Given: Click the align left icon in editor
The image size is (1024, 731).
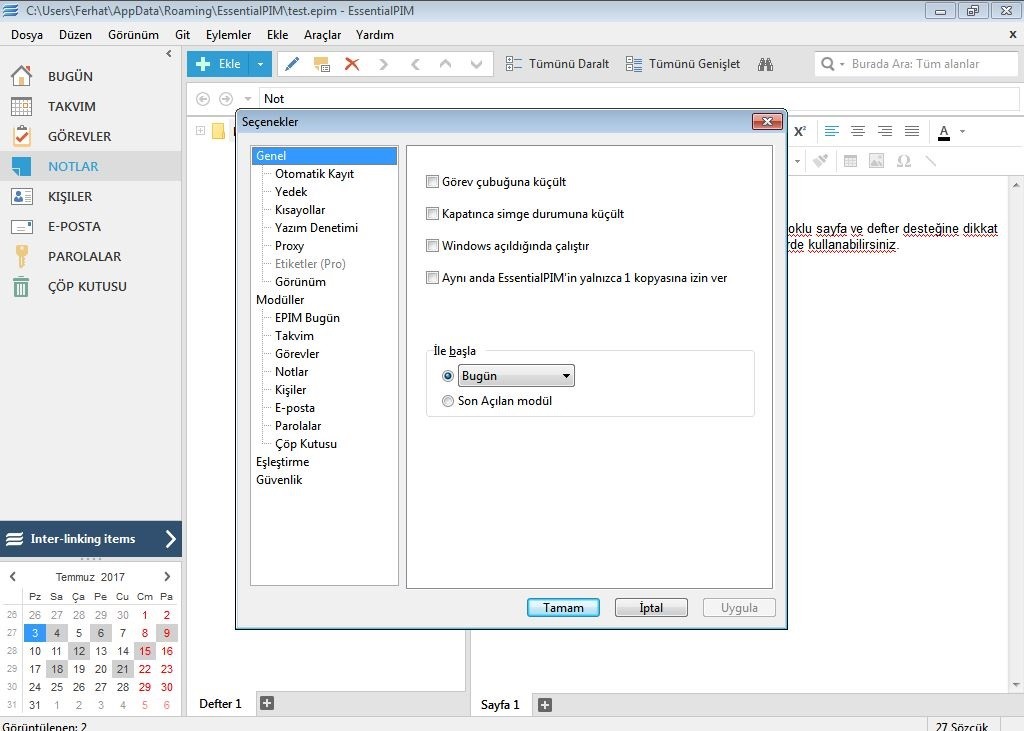Looking at the screenshot, I should click(831, 131).
